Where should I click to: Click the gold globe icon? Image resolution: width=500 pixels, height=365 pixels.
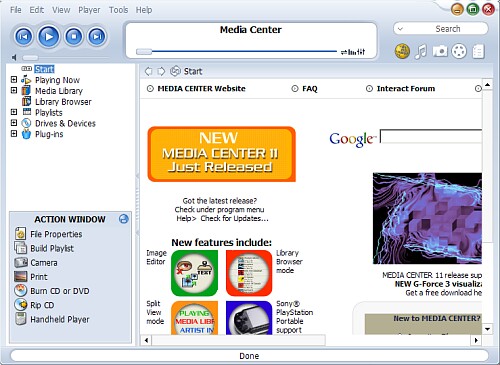[x=402, y=51]
